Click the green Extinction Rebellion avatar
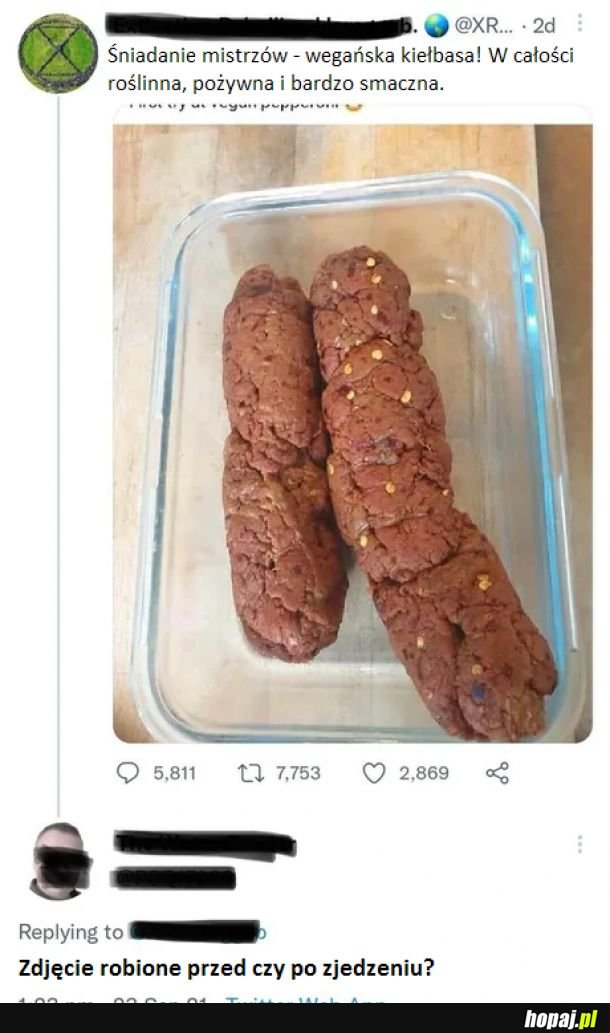 pos(58,53)
